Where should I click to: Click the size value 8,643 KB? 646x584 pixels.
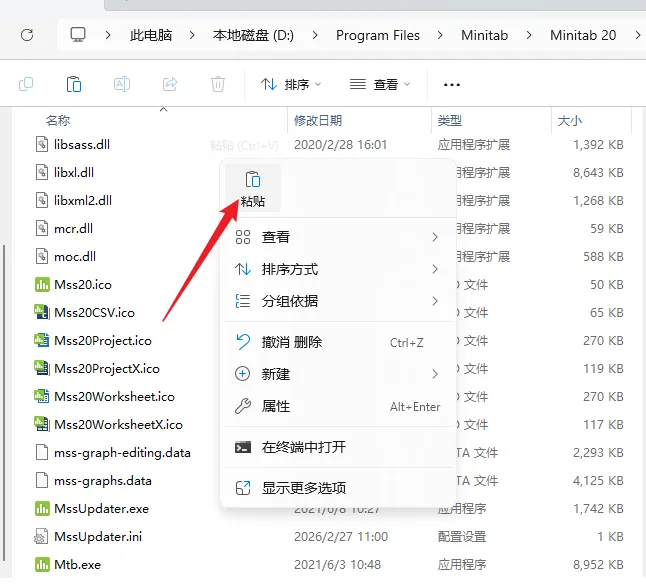598,173
